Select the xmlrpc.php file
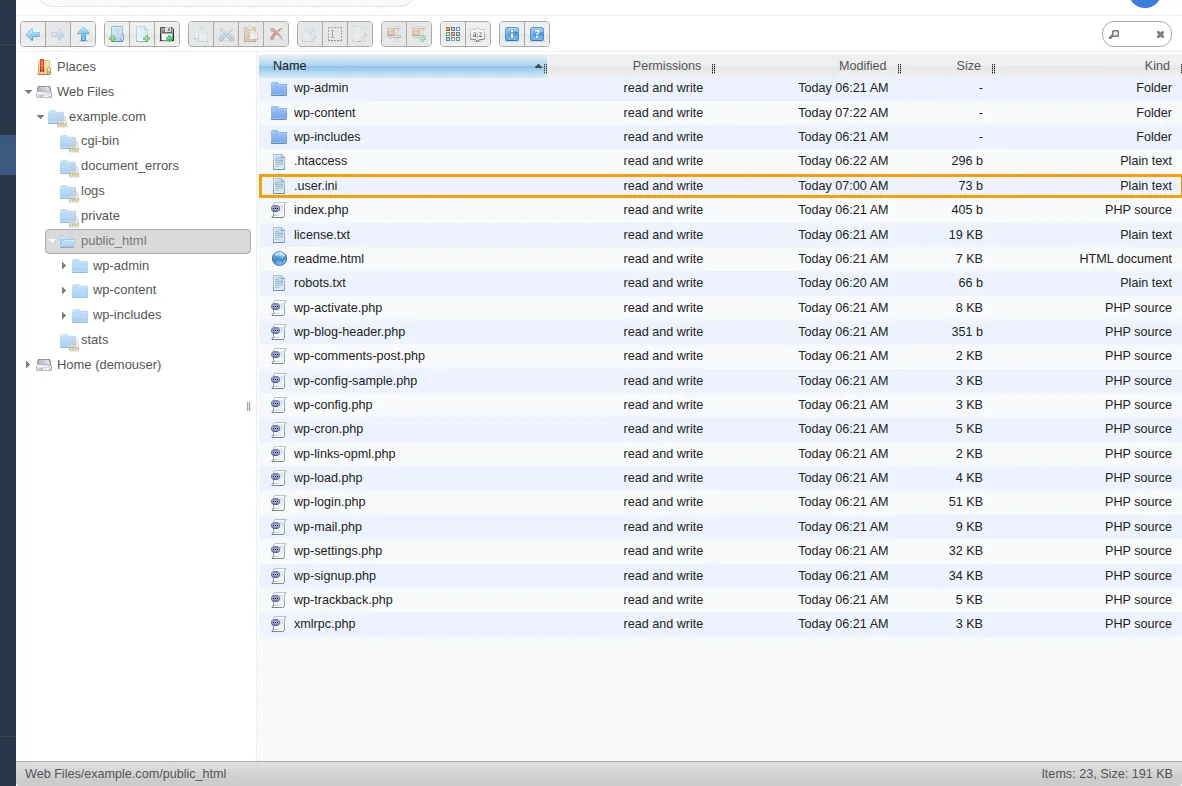 click(720, 624)
